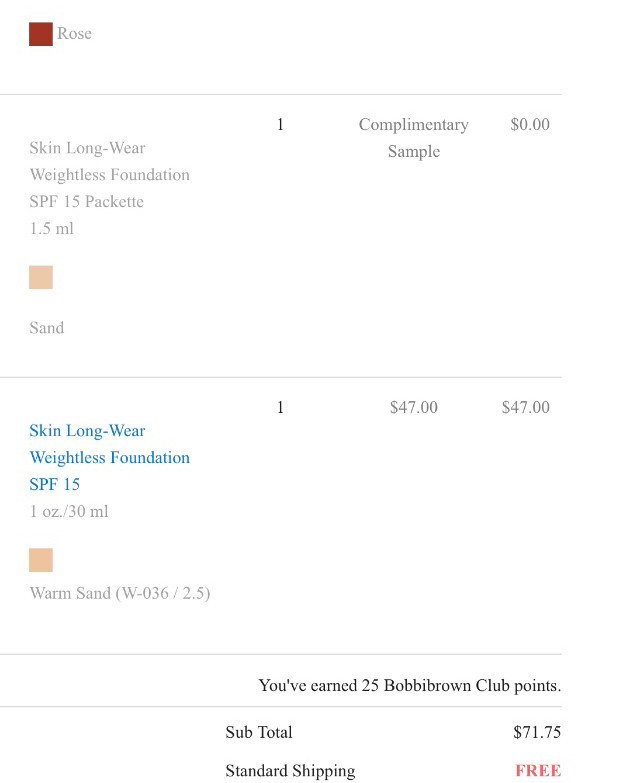Click the $47.00 line total
The width and height of the screenshot is (625, 783).
526,407
